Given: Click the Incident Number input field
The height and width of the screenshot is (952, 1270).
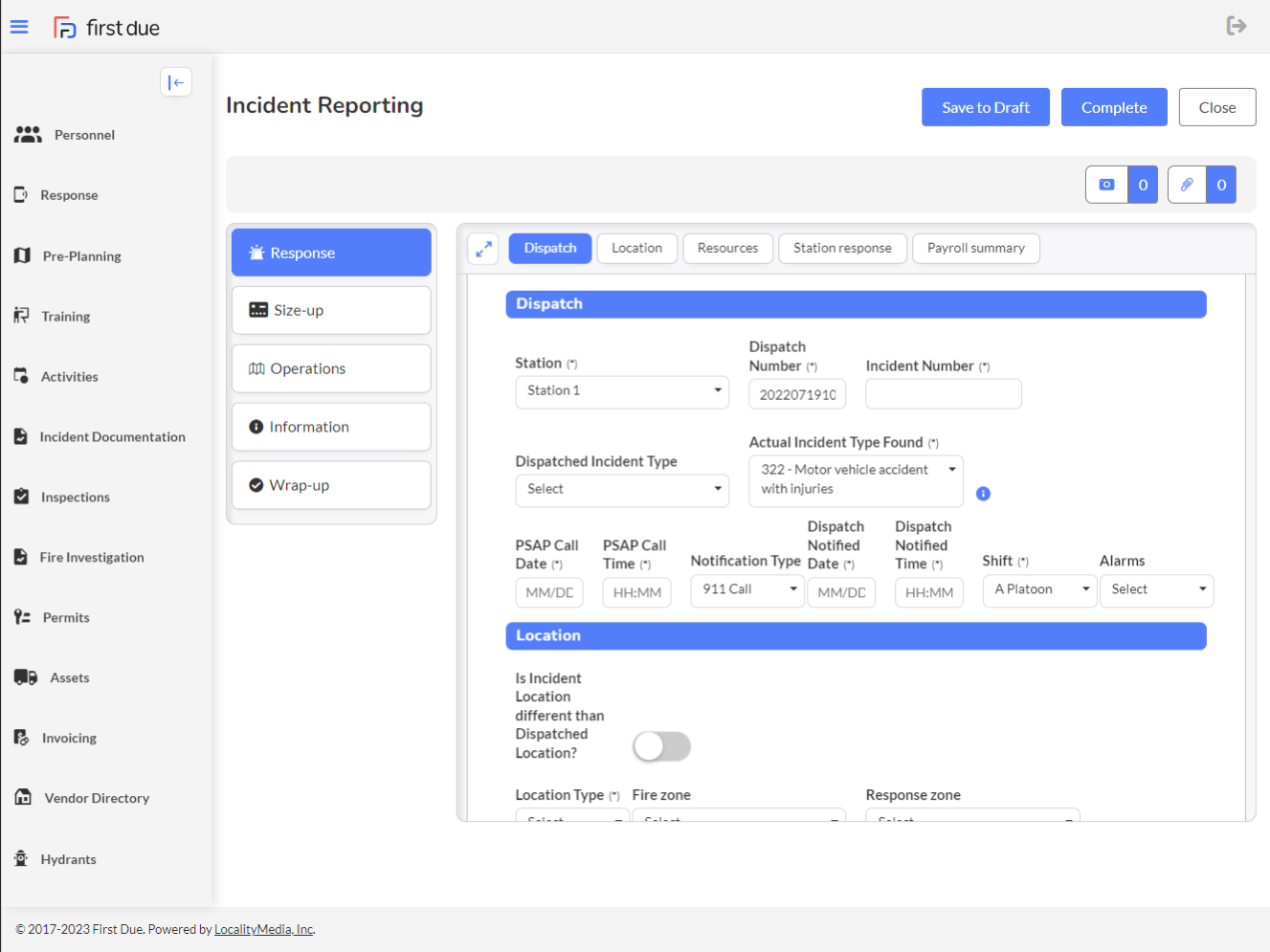Looking at the screenshot, I should tap(943, 394).
